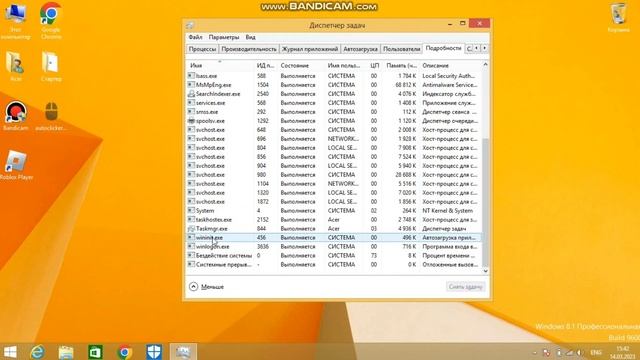
Task: Click the volume icon in the system tray
Action: (580, 353)
